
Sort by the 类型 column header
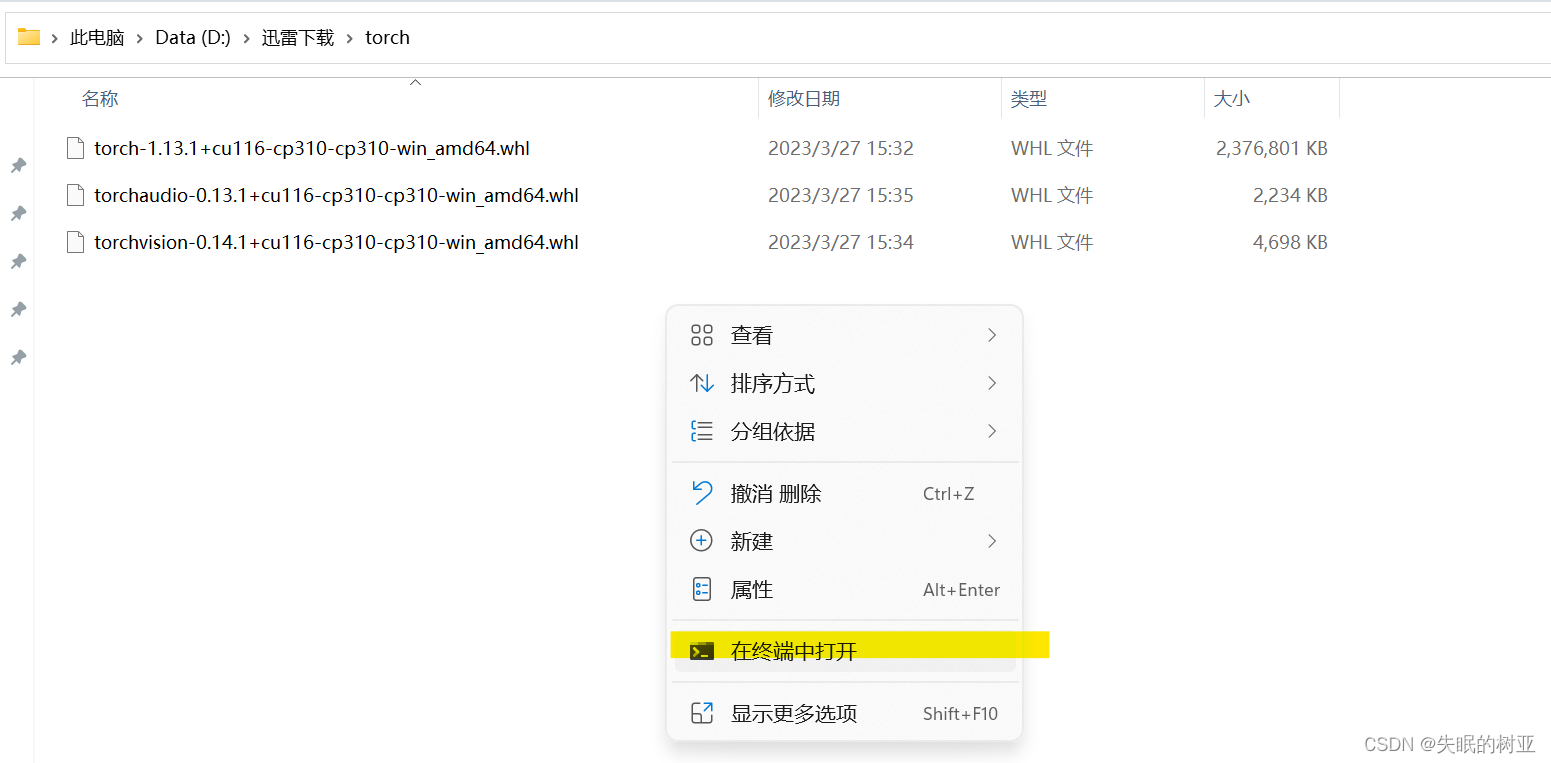click(x=1029, y=99)
